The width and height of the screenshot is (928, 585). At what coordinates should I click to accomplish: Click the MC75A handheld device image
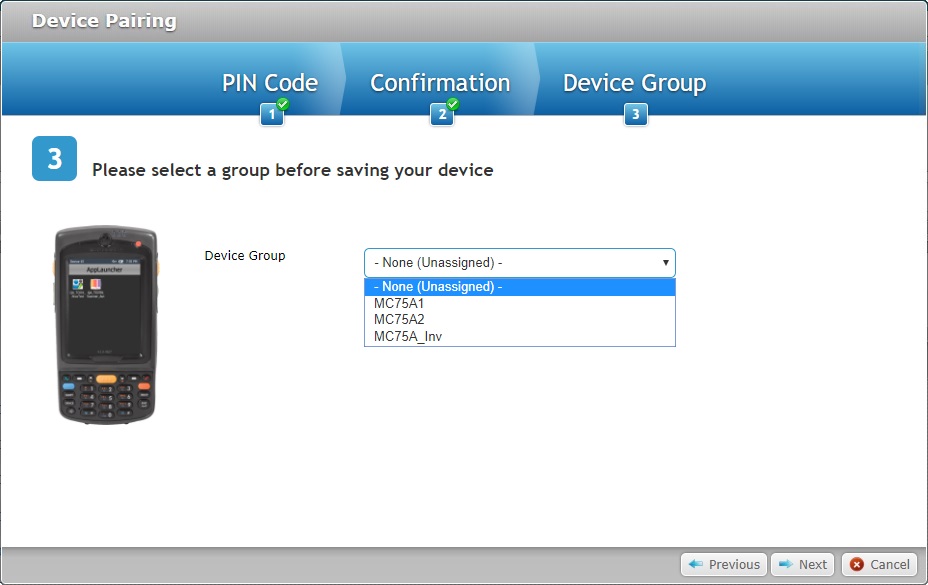[x=105, y=325]
